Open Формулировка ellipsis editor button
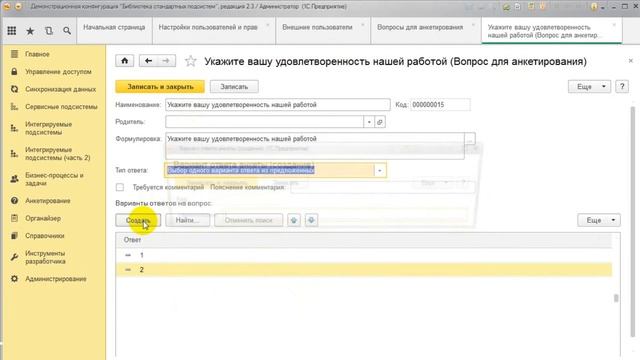640x360 pixels. (x=470, y=139)
